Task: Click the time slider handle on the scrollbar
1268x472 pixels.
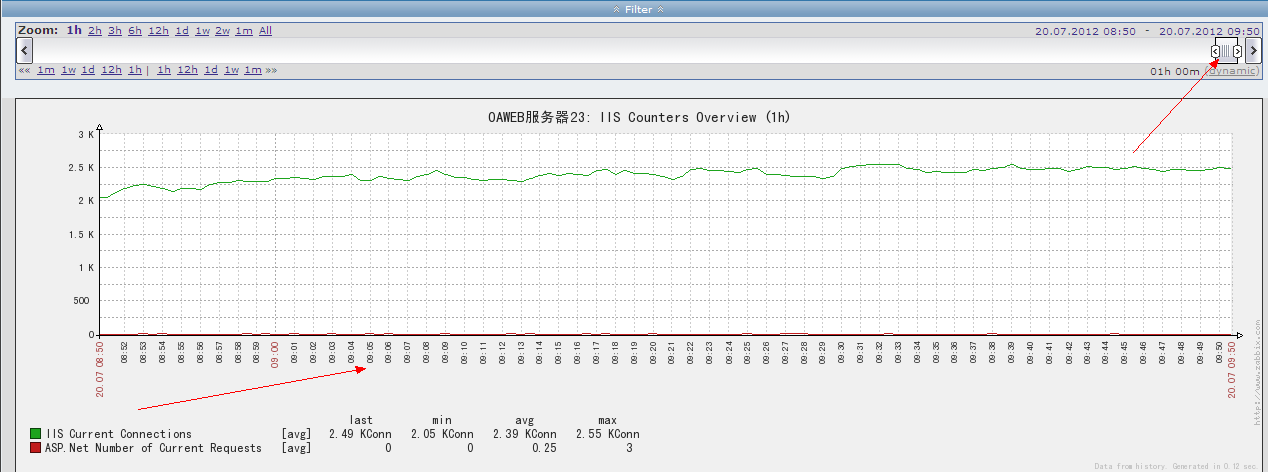Action: 1227,51
